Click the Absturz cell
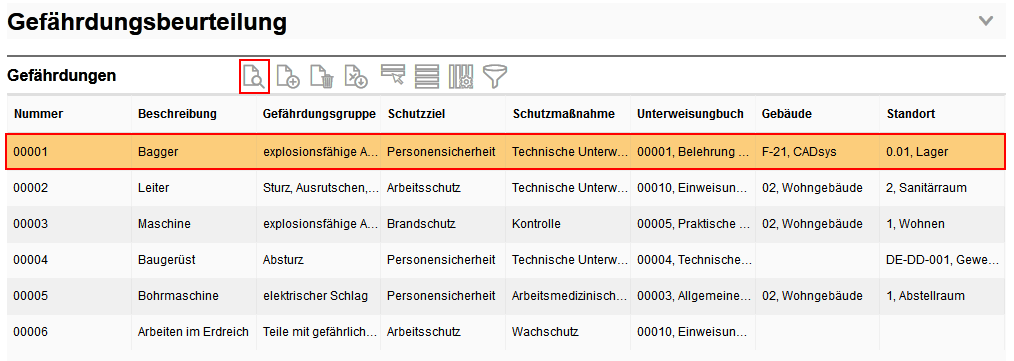 point(319,260)
